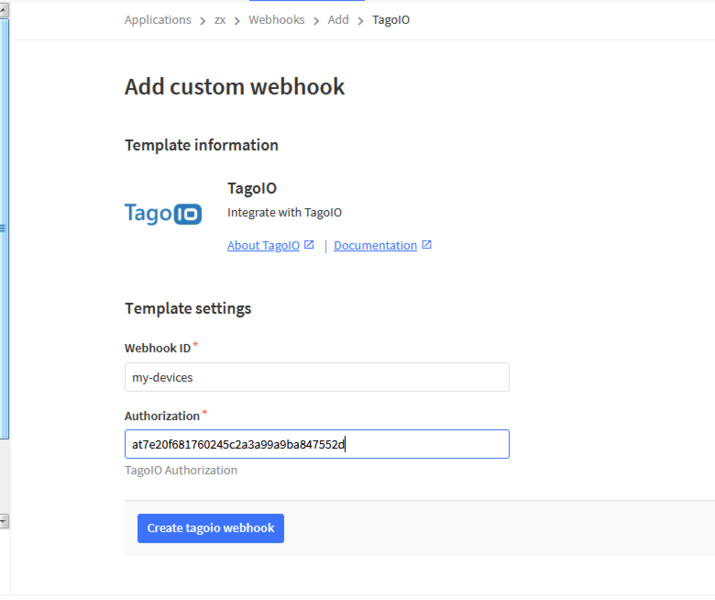This screenshot has width=715, height=600.
Task: Open the Webhooks breadcrumb link
Action: tap(276, 20)
